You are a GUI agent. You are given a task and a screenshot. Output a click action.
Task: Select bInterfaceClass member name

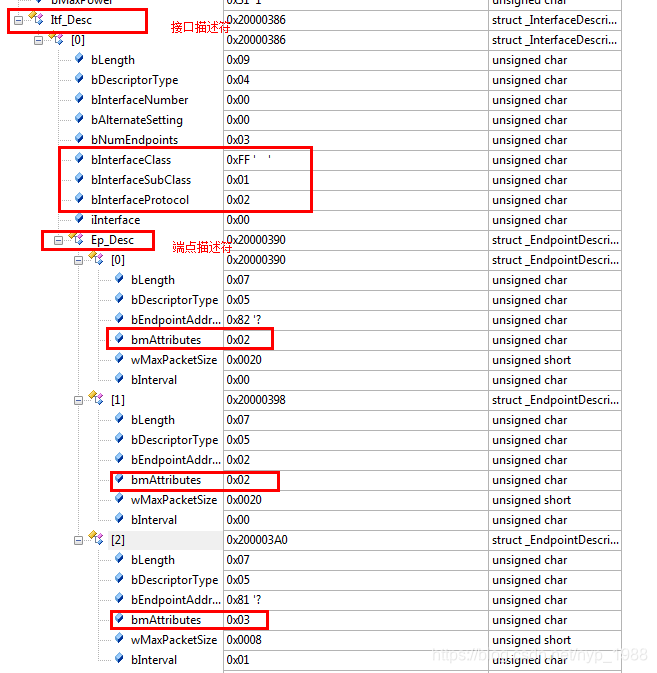tap(131, 160)
